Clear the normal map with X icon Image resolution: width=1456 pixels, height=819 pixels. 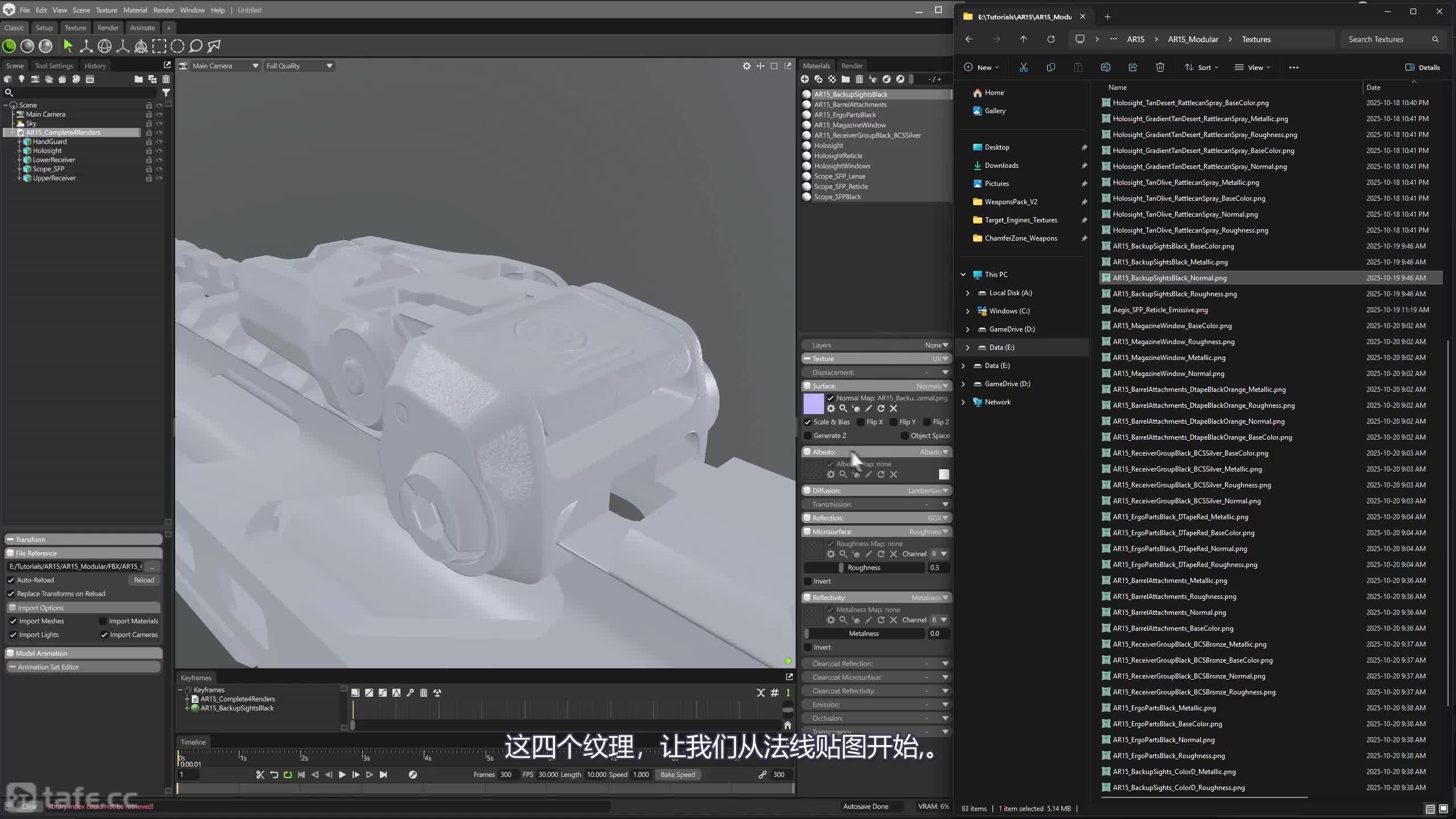(x=894, y=408)
